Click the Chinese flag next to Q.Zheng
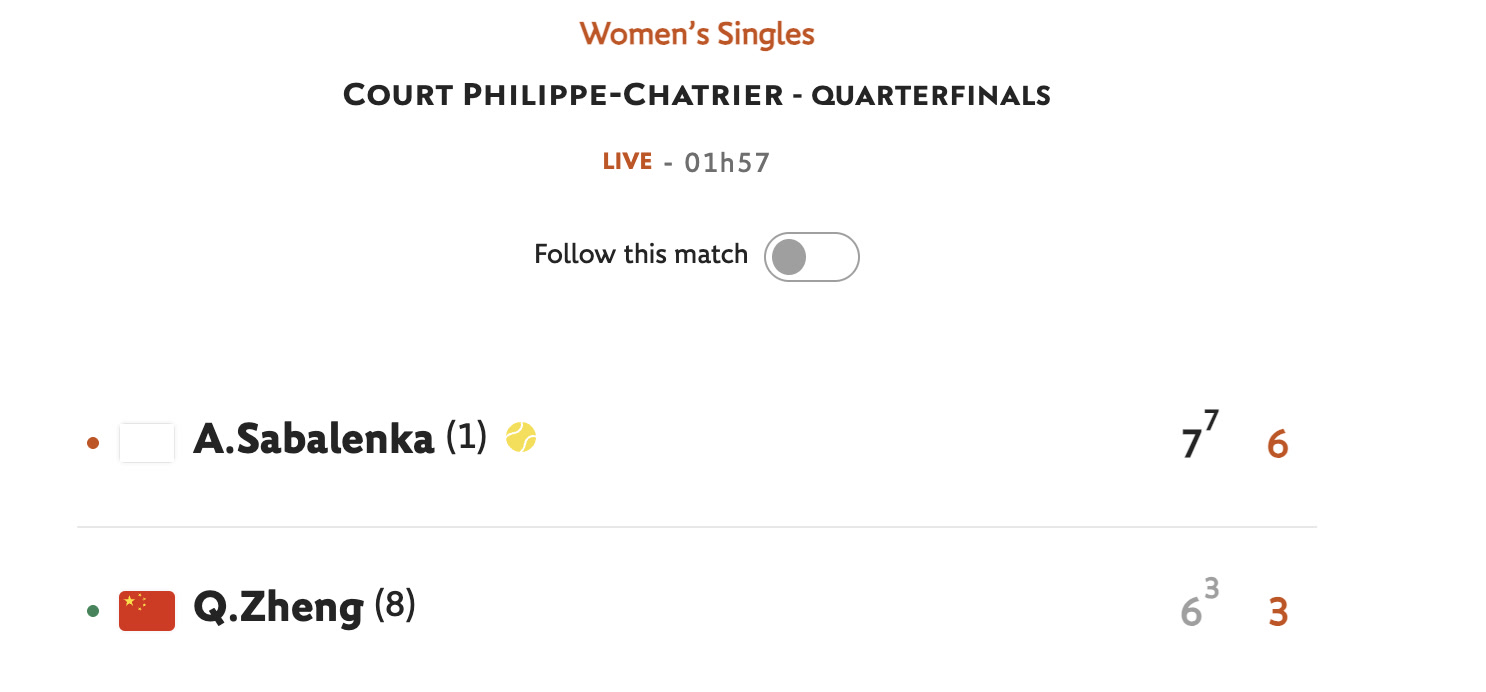The width and height of the screenshot is (1486, 692). [x=147, y=611]
